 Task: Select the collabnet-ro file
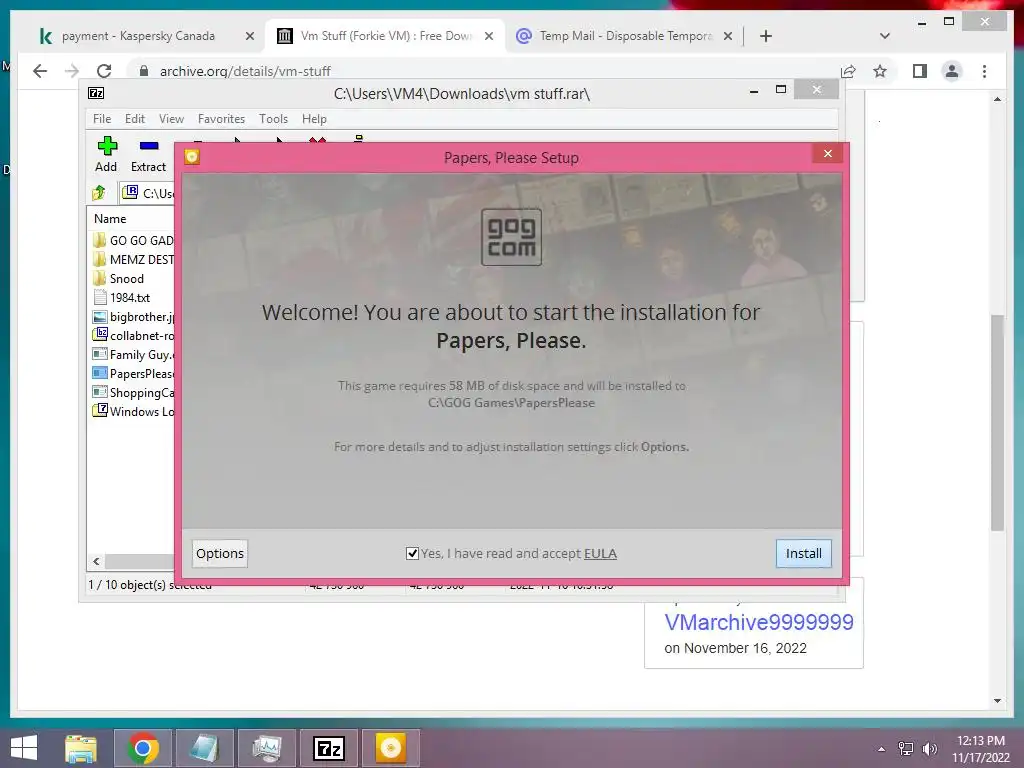[133, 336]
